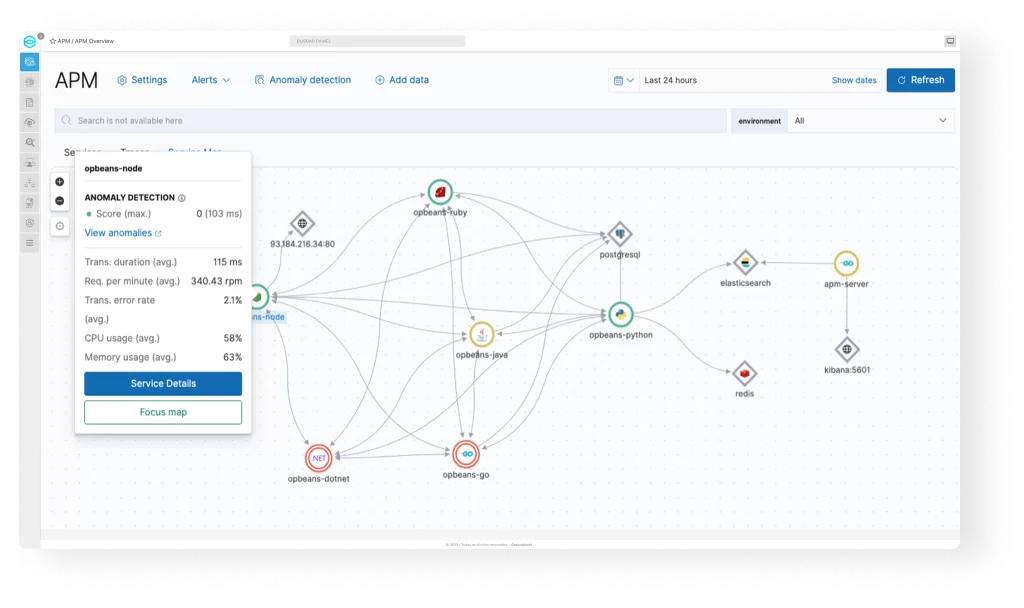Click the redis node icon
Image resolution: width=1024 pixels, height=608 pixels.
coord(744,374)
